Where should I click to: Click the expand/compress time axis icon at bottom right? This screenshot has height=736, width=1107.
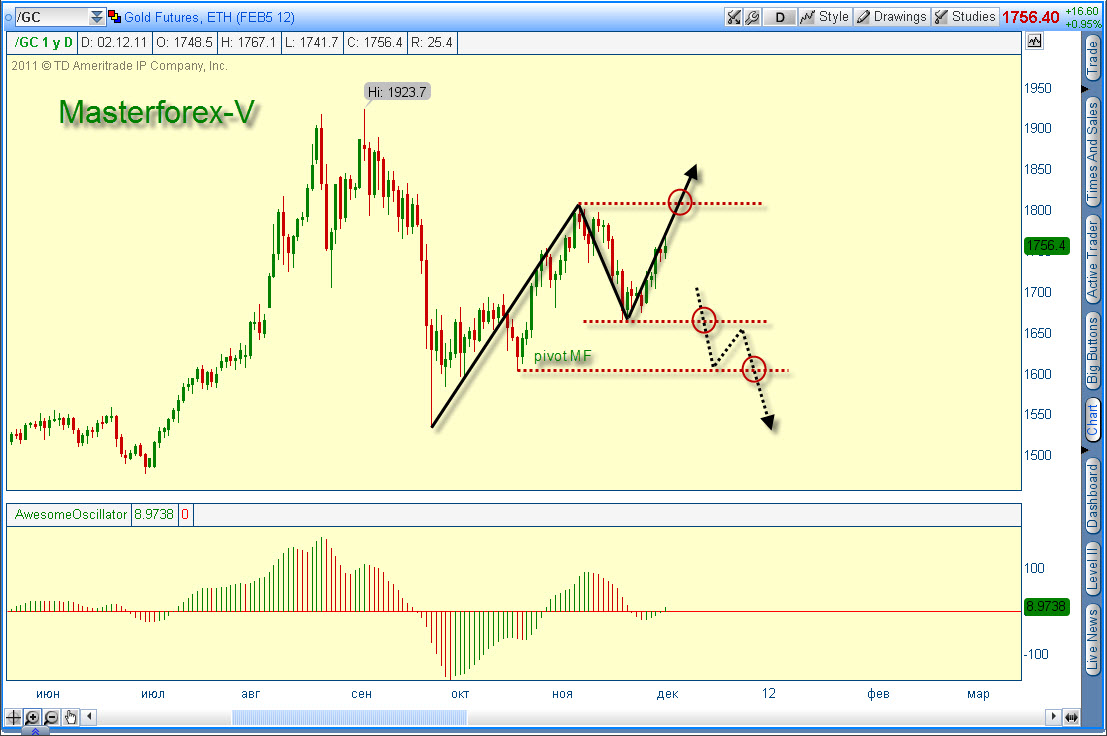1071,717
